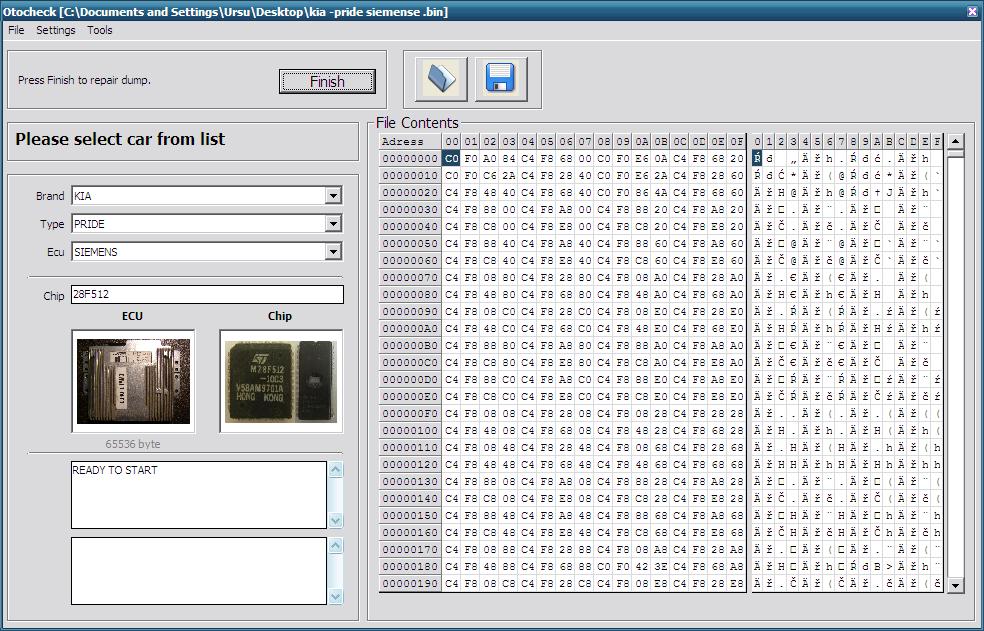Open the Settings menu
This screenshot has width=984, height=631.
pos(55,30)
